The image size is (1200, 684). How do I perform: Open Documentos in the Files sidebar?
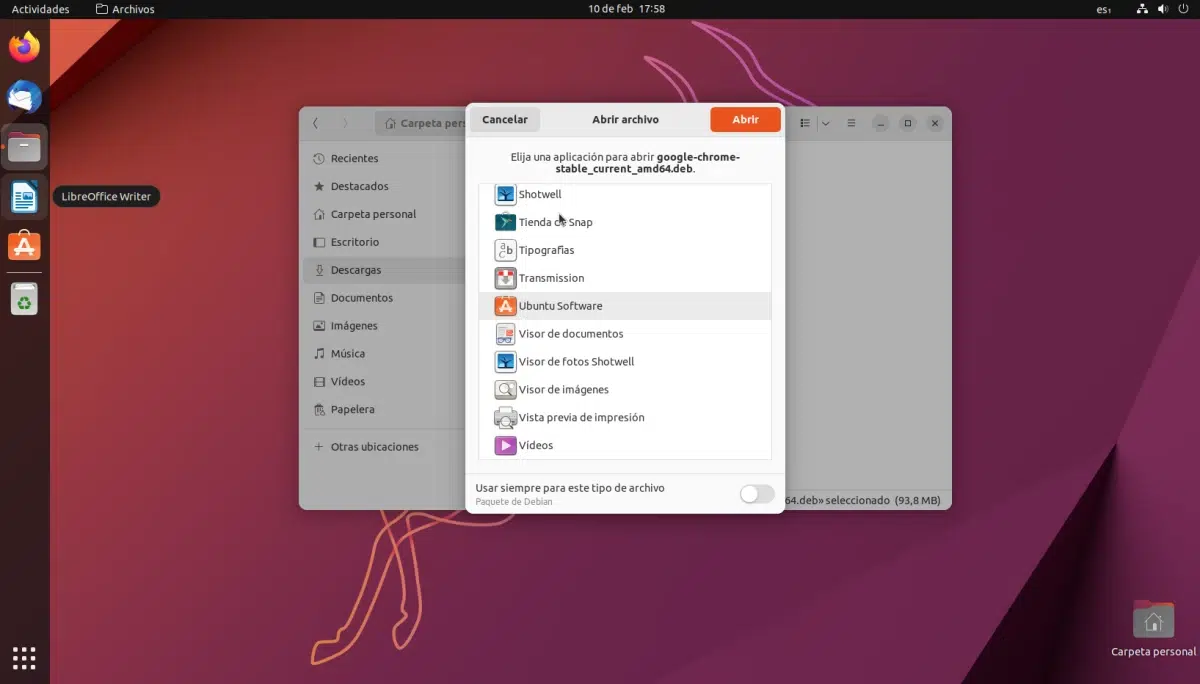click(x=382, y=298)
